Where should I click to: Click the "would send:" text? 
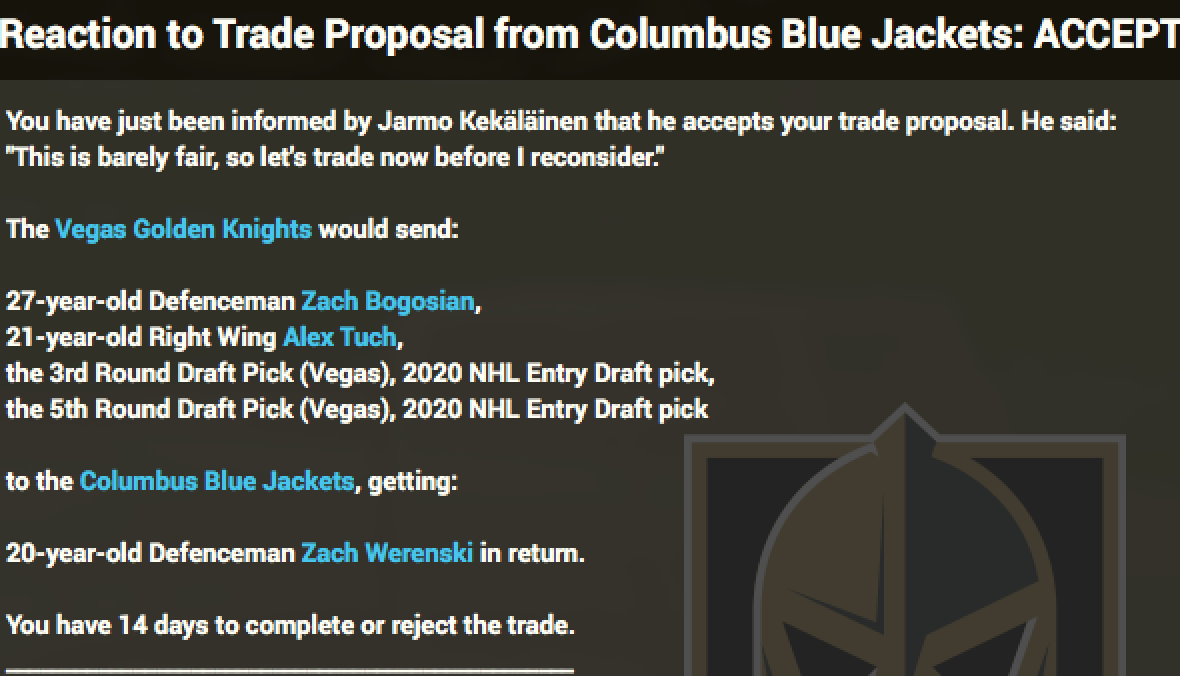click(388, 229)
